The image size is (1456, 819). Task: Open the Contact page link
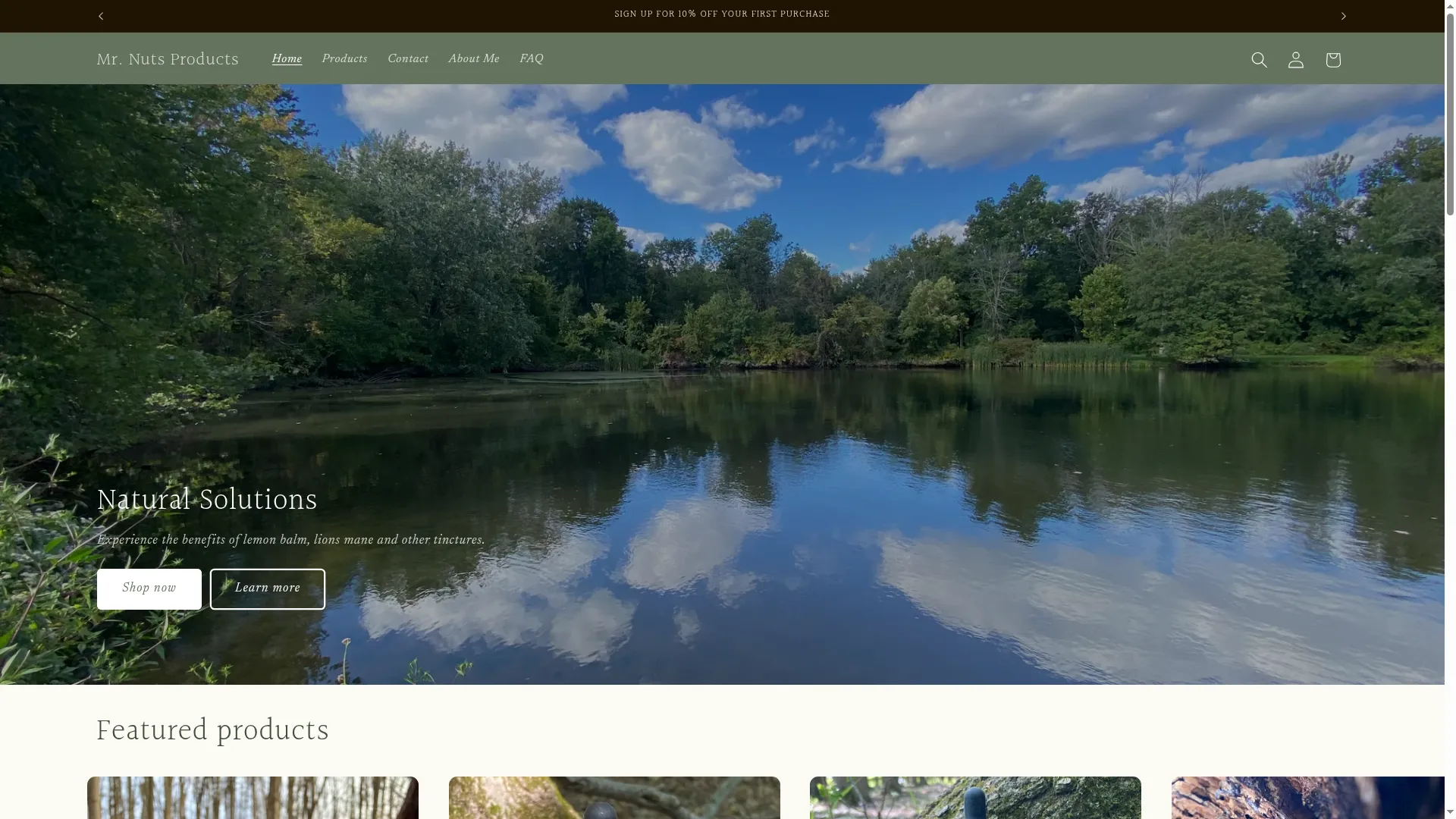point(408,59)
